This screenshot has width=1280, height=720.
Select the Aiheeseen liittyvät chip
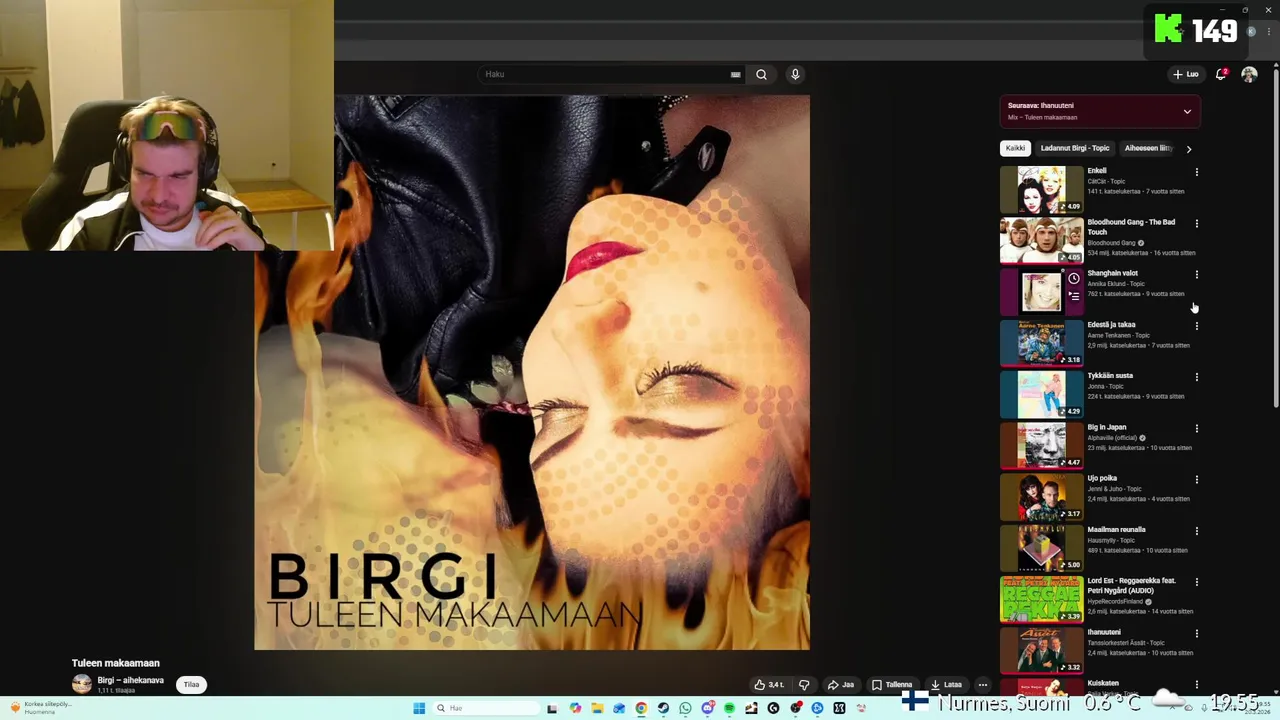(1147, 148)
